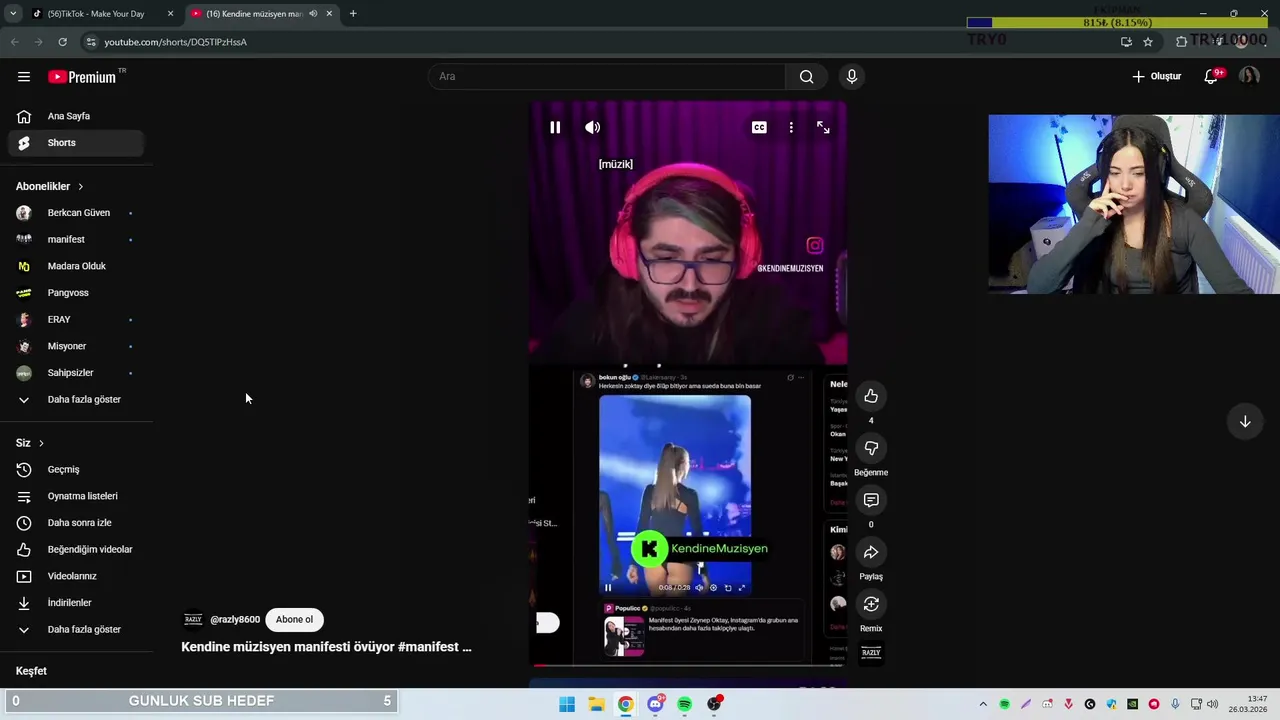This screenshot has width=1280, height=720.
Task: Open Madara Olduk channel
Action: click(x=76, y=266)
